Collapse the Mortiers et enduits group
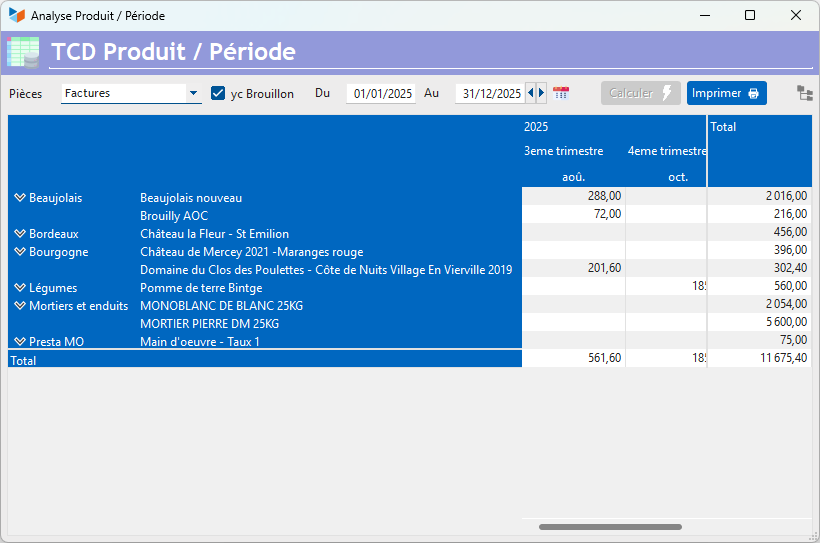This screenshot has height=543, width=820. pos(19,306)
